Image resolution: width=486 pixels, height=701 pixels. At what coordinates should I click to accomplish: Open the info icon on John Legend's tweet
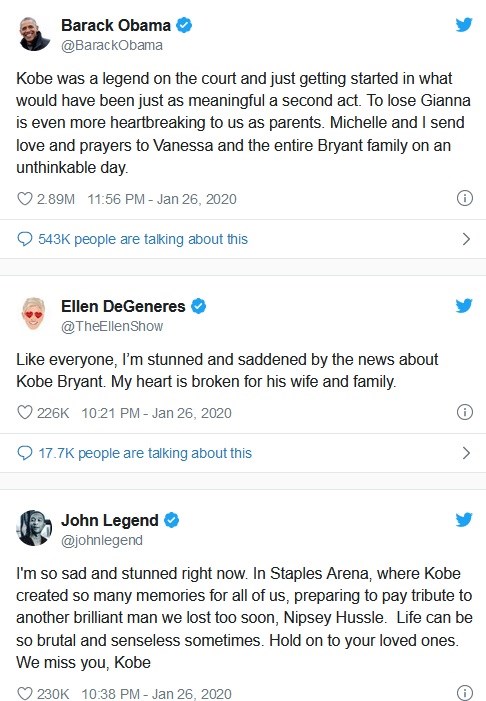[465, 692]
